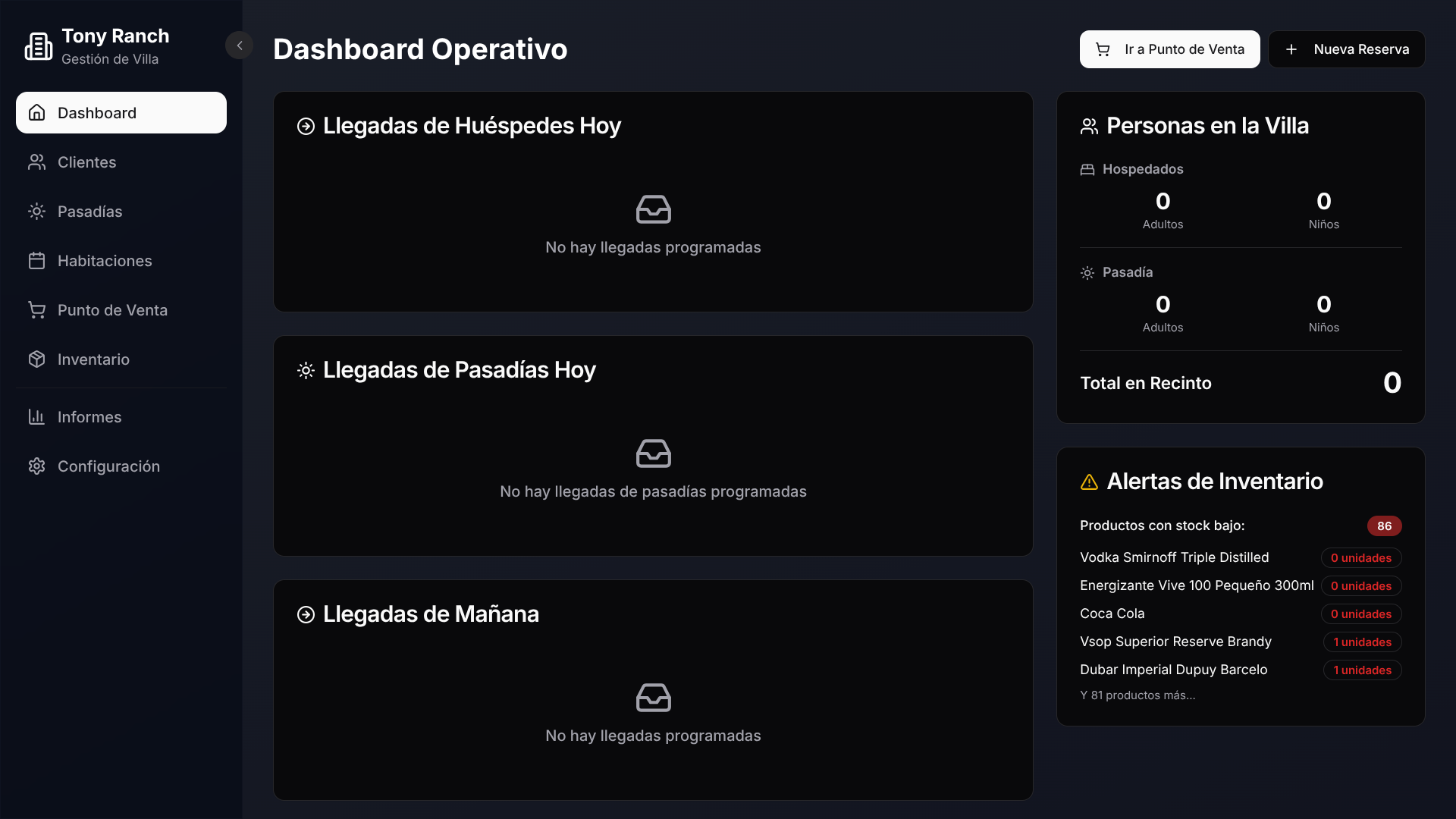Collapse the sidebar with the chevron button
This screenshot has height=819, width=1456.
click(240, 45)
